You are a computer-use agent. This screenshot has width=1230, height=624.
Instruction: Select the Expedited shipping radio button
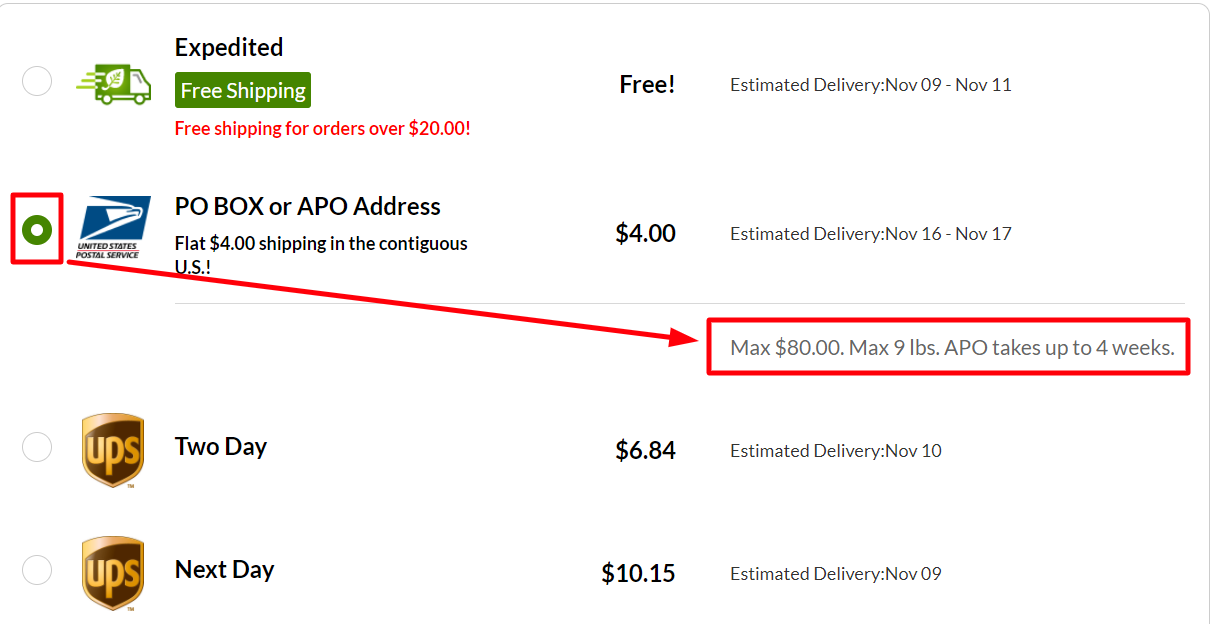pos(37,81)
